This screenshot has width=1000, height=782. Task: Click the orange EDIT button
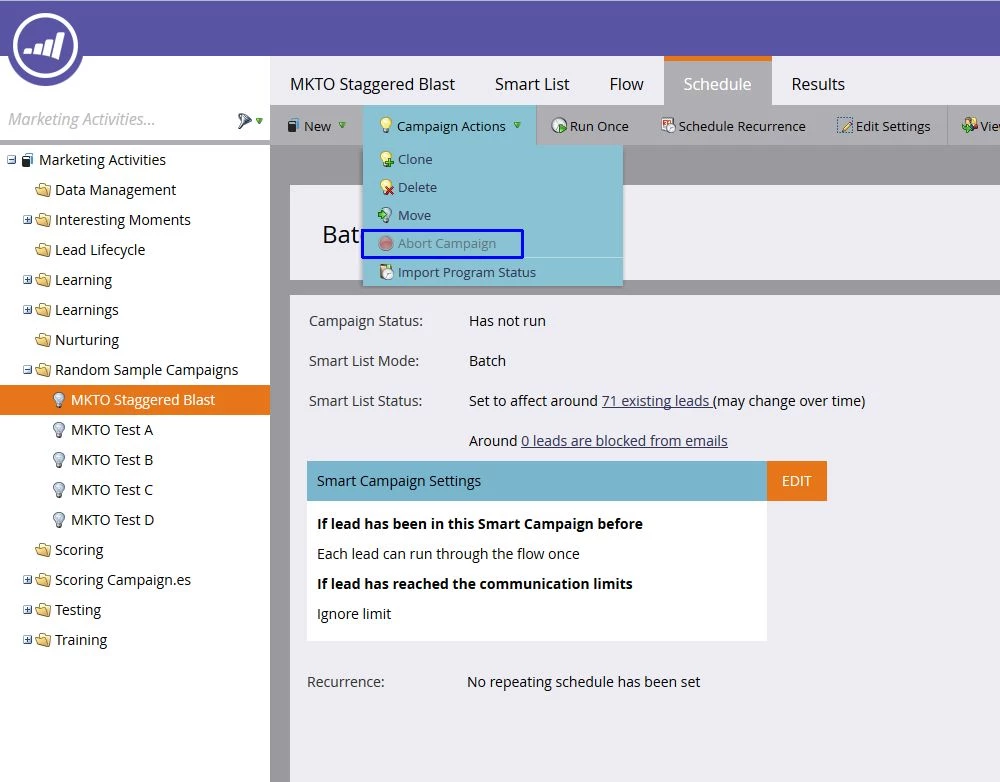pos(797,481)
